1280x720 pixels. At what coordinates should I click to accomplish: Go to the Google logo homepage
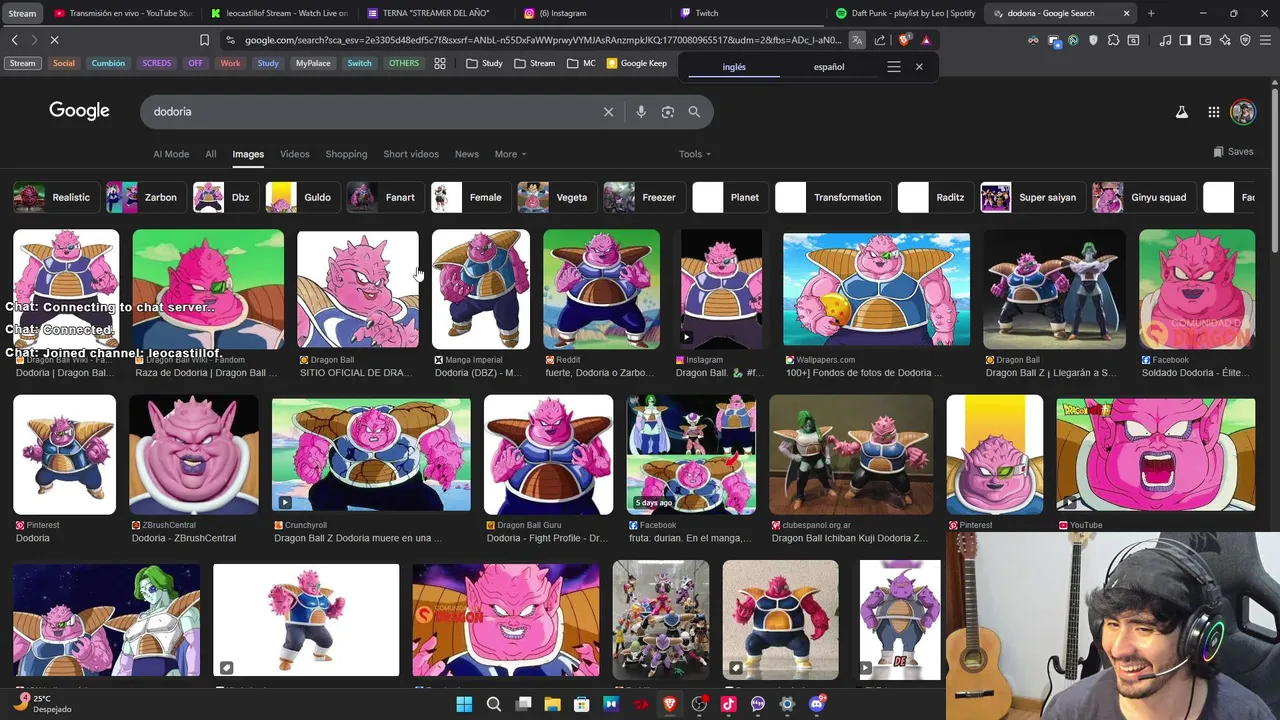click(79, 111)
